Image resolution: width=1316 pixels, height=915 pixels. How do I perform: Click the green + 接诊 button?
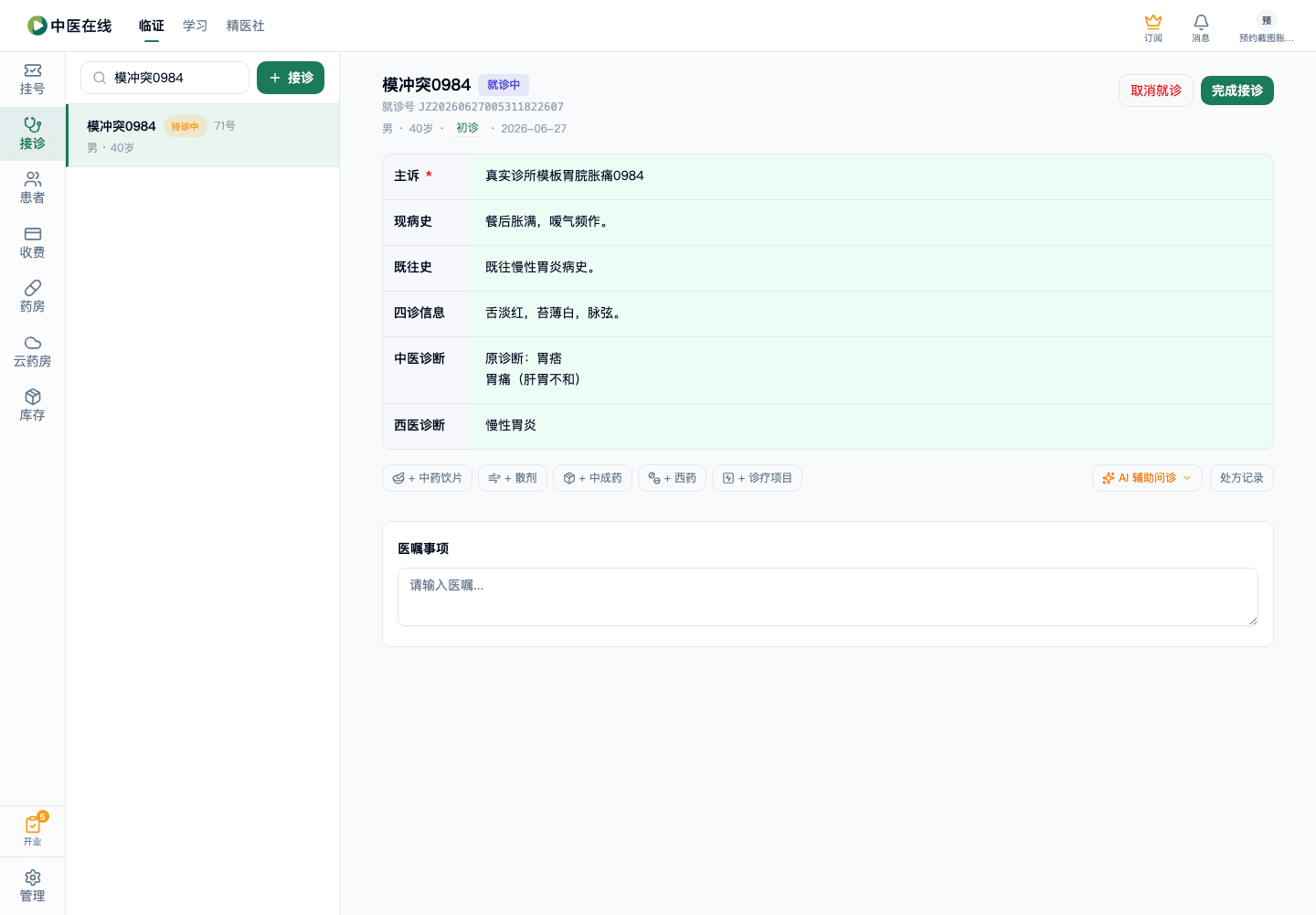click(291, 78)
